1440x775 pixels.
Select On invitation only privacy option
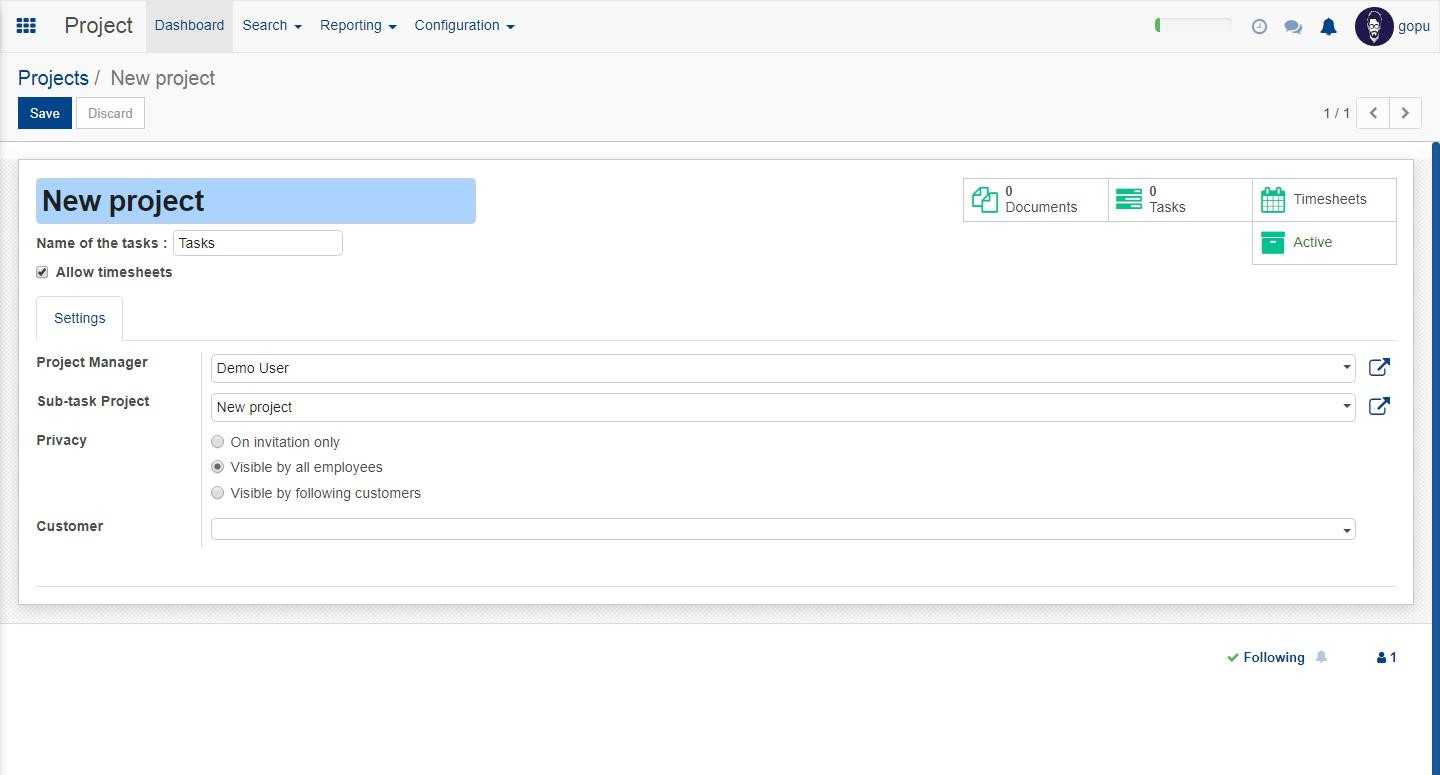(218, 442)
